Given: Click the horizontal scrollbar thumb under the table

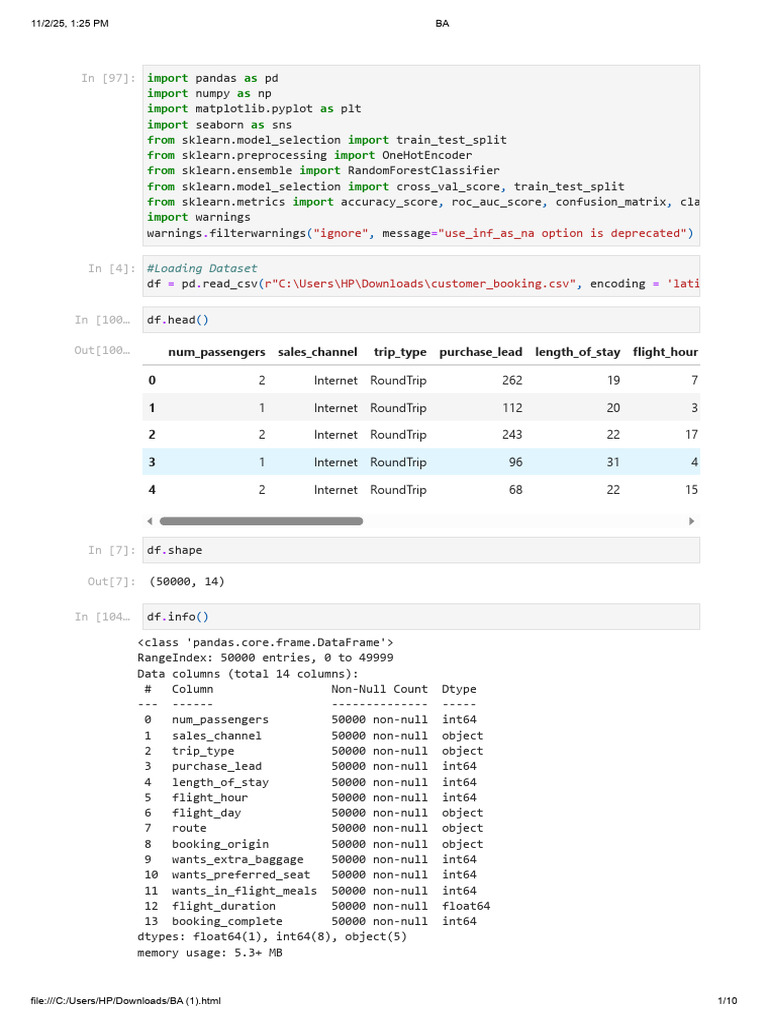Looking at the screenshot, I should pos(261,521).
